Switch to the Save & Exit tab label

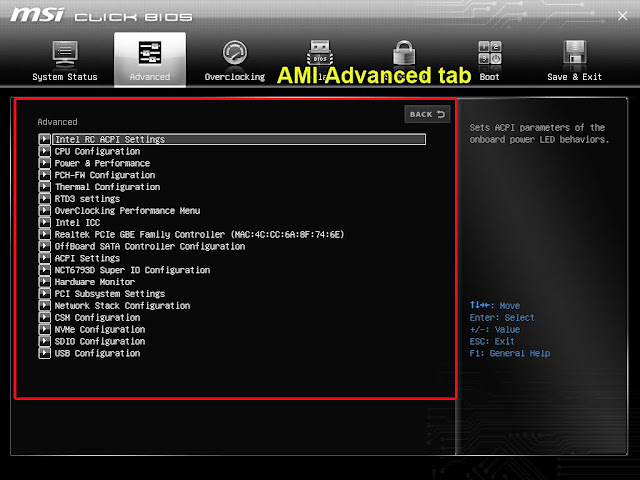point(574,77)
